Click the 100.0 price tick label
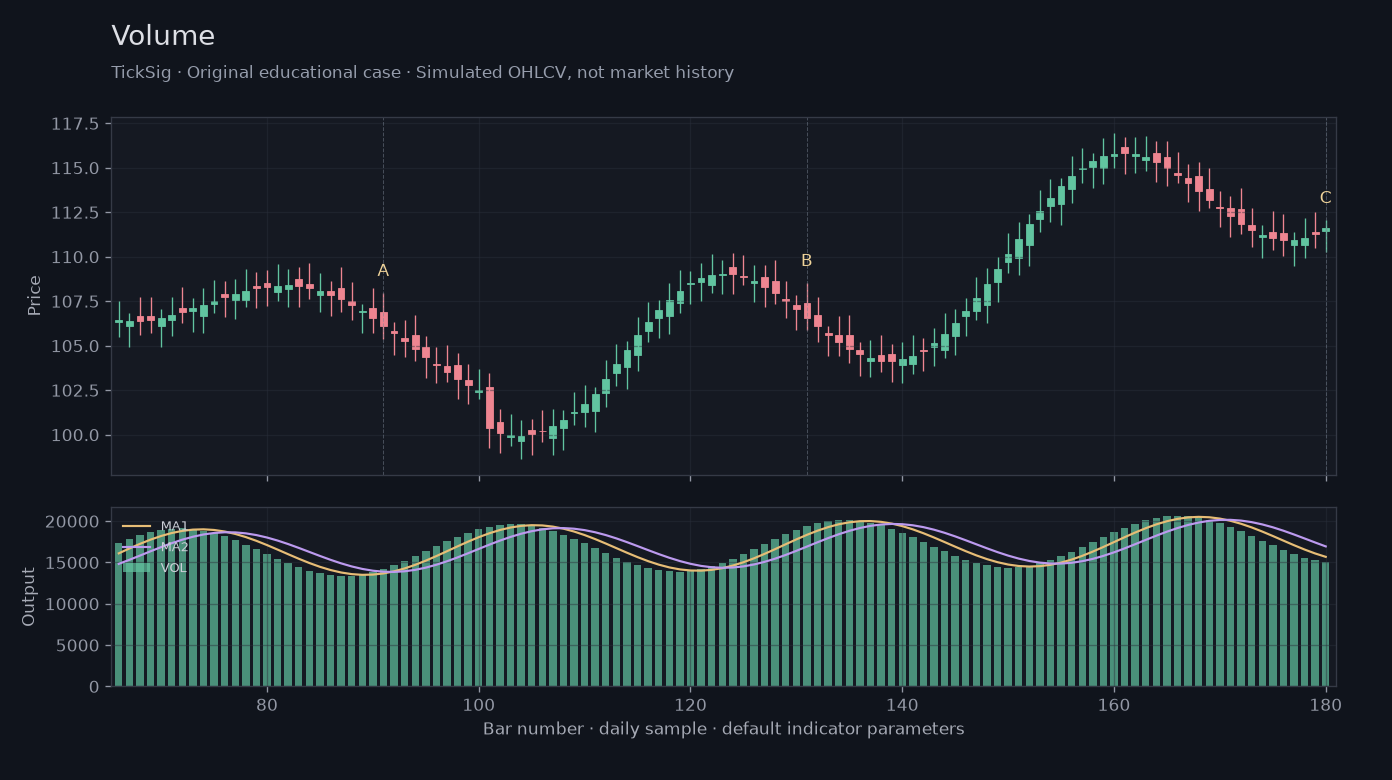Screen dimensions: 1392x780 click(x=75, y=435)
